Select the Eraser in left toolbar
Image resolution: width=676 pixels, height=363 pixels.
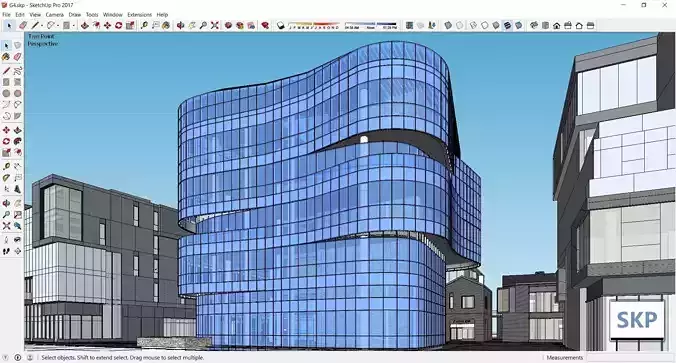[x=17, y=57]
